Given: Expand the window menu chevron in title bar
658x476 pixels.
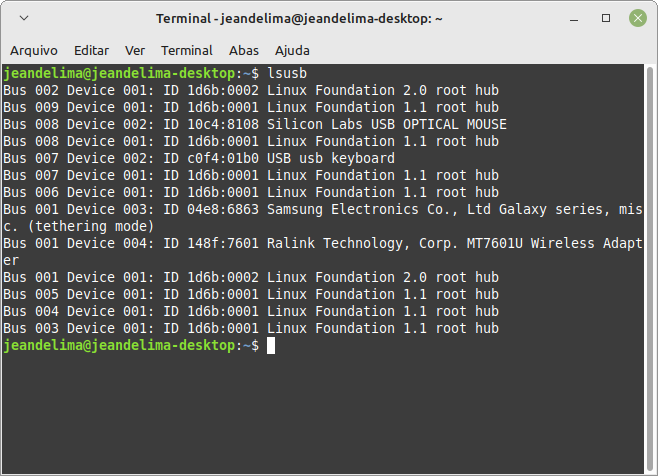Looking at the screenshot, I should [x=24, y=18].
